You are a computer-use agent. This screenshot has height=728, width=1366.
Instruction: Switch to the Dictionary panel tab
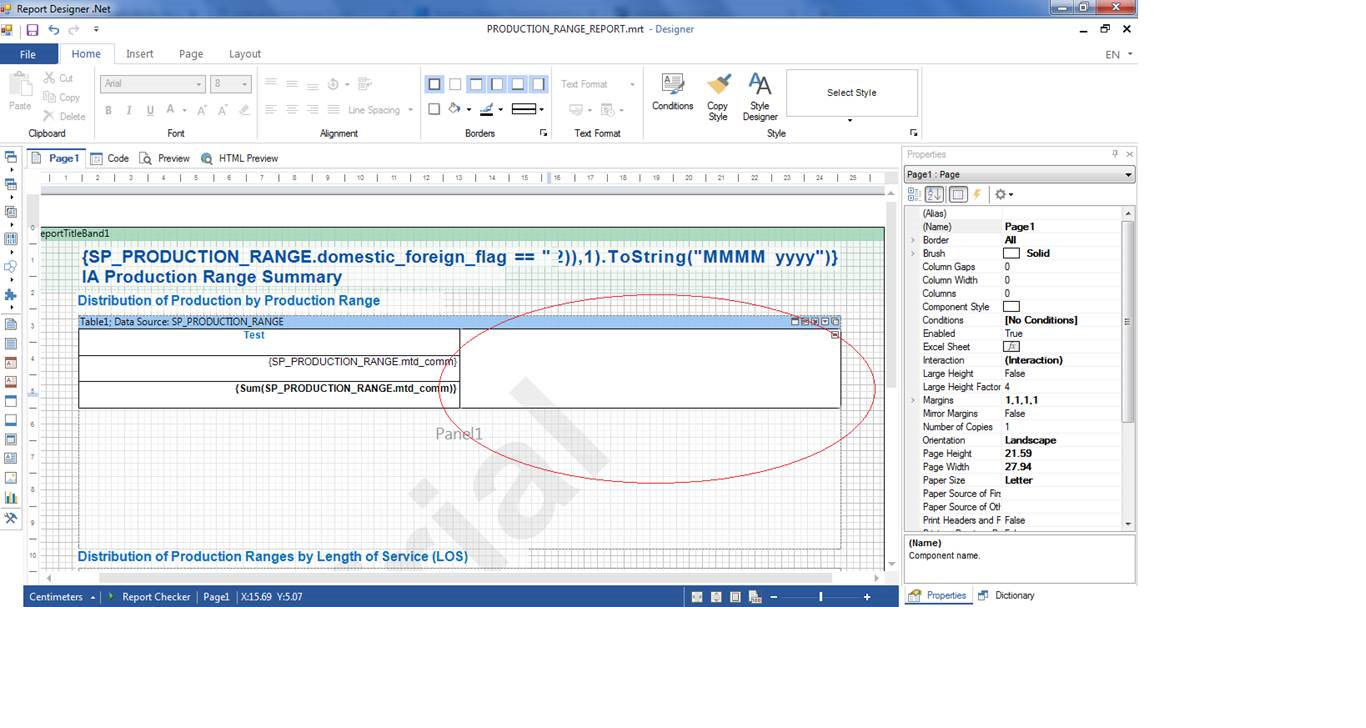click(1006, 595)
